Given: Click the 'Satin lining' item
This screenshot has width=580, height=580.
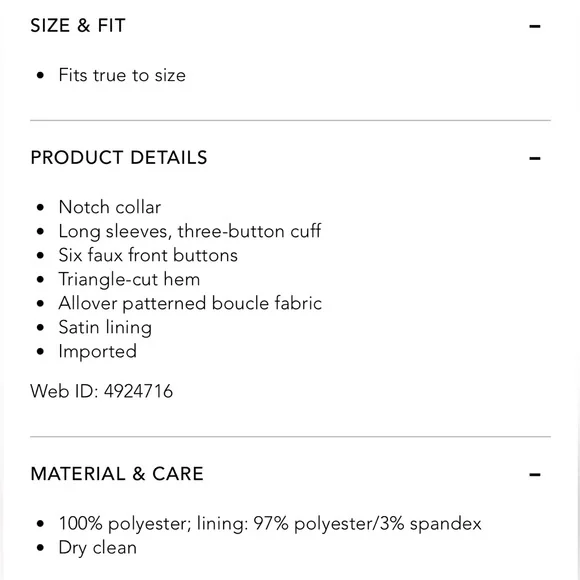Looking at the screenshot, I should [105, 328].
